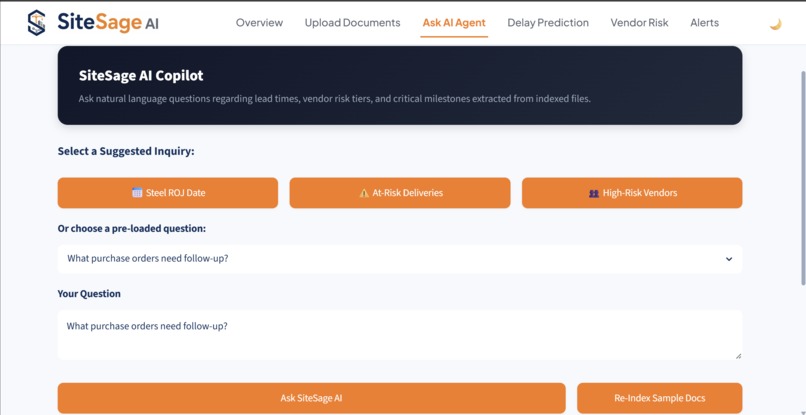Click the SiteSage AI brand name text
This screenshot has width=806, height=415.
click(x=108, y=22)
